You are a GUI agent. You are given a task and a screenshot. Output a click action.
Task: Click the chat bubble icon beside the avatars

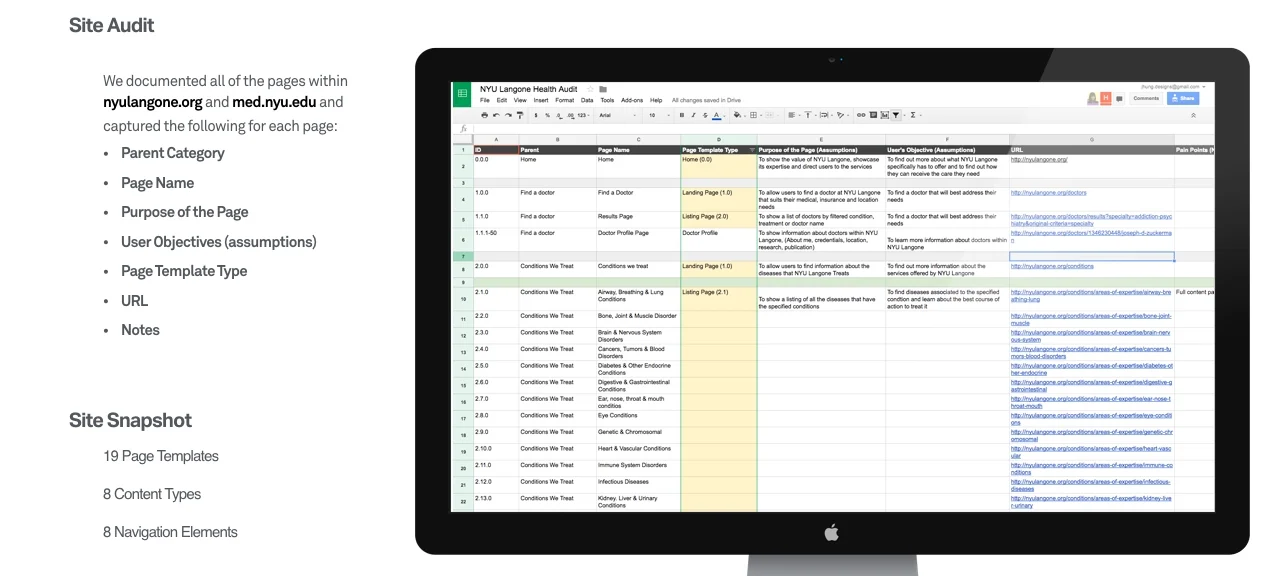(1119, 99)
